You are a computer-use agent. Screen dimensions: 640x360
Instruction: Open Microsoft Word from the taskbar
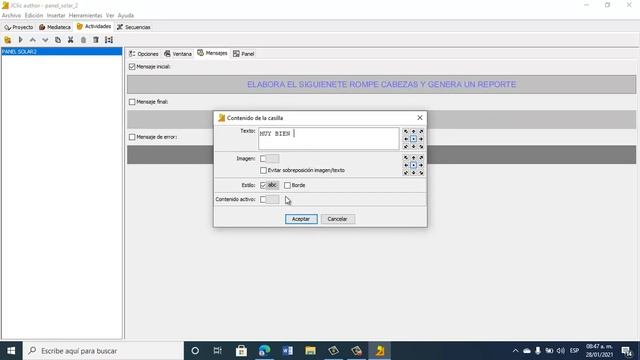click(x=287, y=351)
